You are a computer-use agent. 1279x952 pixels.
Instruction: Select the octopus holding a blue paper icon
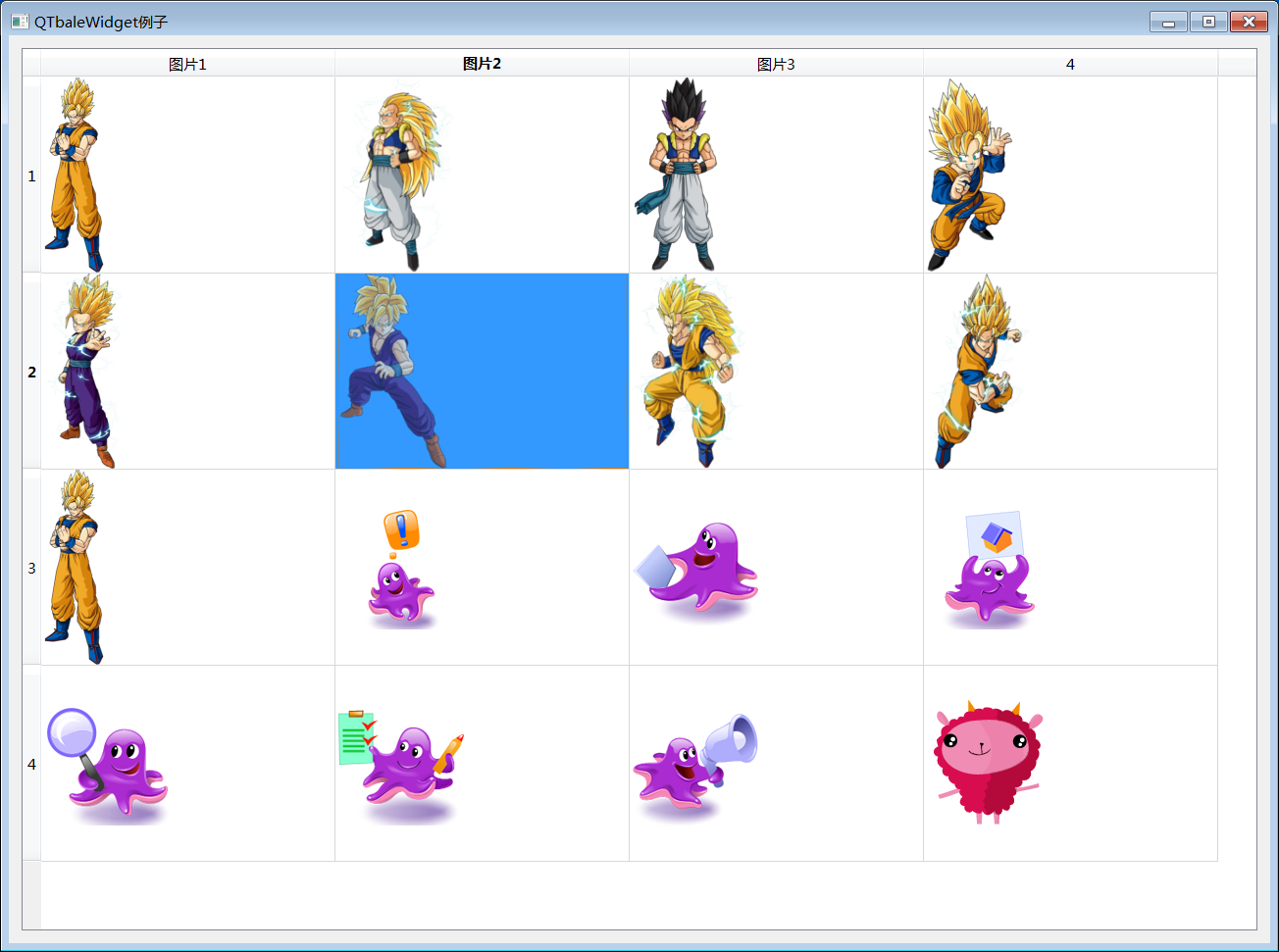[696, 571]
